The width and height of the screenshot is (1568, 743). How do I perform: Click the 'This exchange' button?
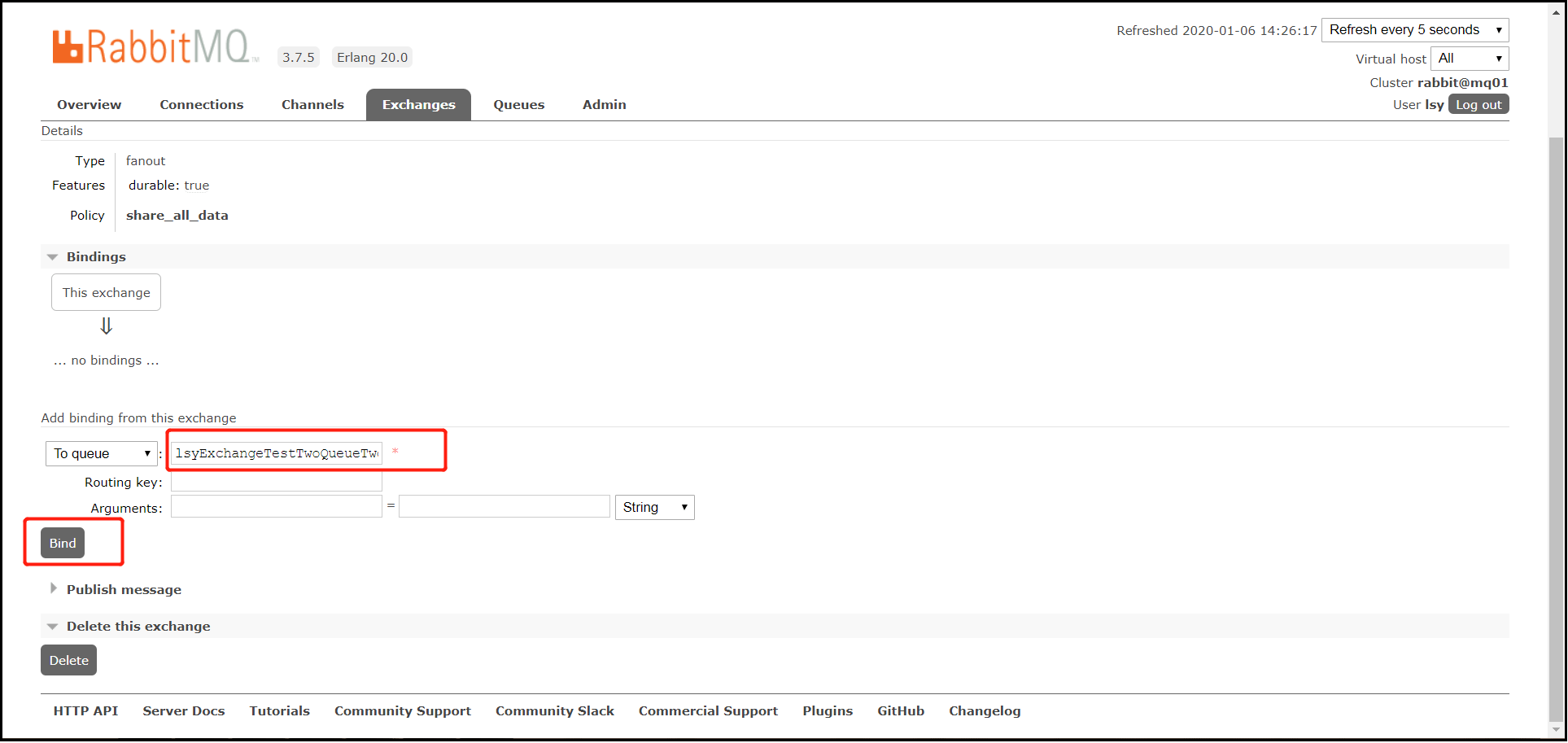pos(106,292)
